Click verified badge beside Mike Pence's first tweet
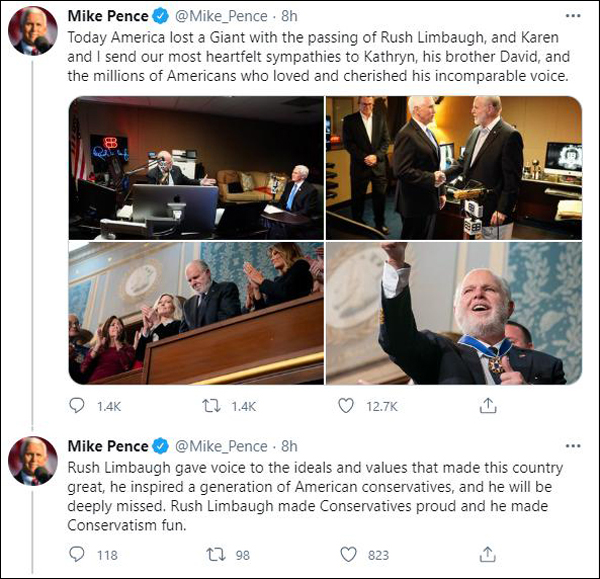The width and height of the screenshot is (600, 579). pyautogui.click(x=159, y=16)
